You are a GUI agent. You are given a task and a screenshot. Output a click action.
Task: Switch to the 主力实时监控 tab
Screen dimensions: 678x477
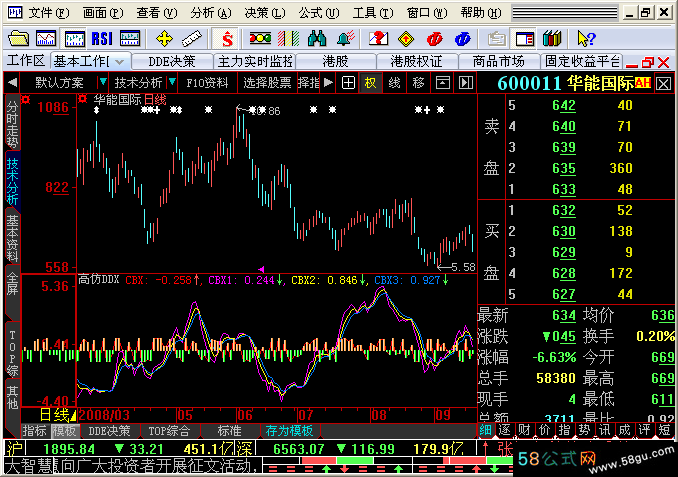tap(255, 61)
